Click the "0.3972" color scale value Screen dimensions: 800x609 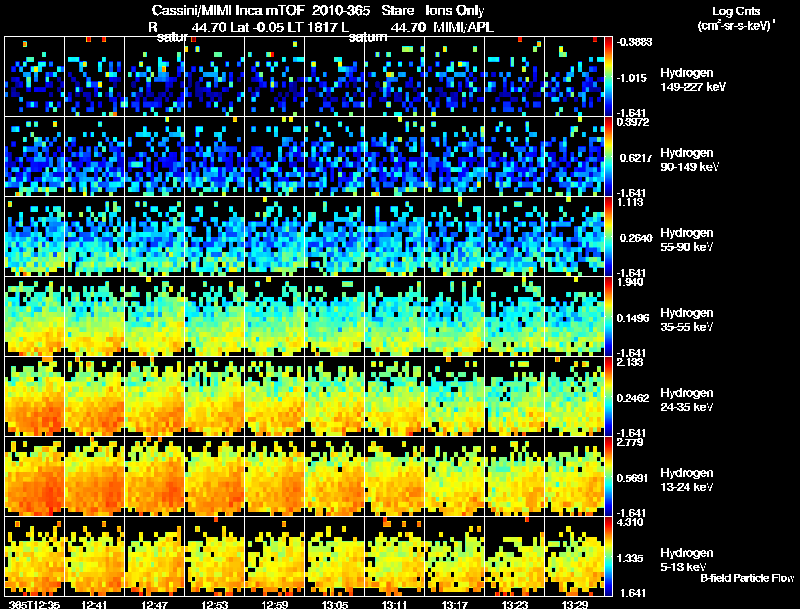click(633, 122)
